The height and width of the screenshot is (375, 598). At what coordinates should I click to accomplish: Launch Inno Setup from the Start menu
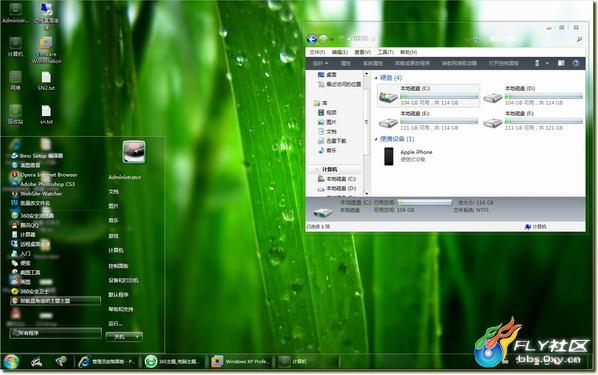point(37,156)
